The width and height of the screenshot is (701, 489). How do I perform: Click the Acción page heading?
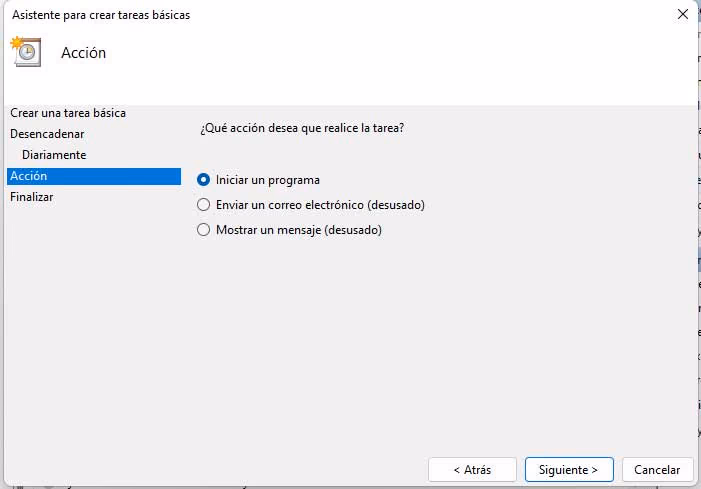[x=84, y=53]
